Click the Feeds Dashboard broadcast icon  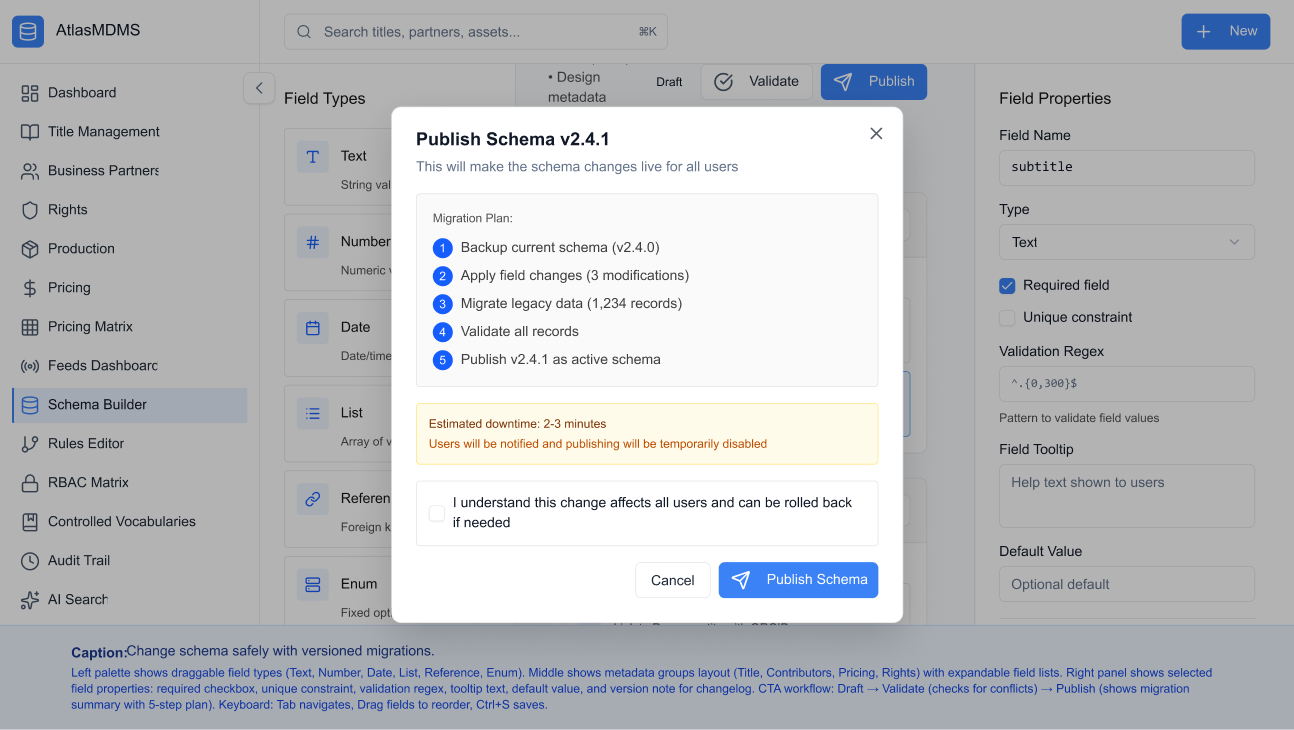tap(30, 366)
